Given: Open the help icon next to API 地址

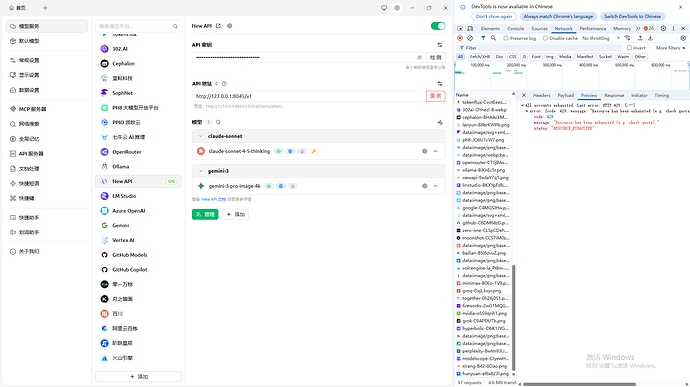Looking at the screenshot, I should (x=224, y=84).
